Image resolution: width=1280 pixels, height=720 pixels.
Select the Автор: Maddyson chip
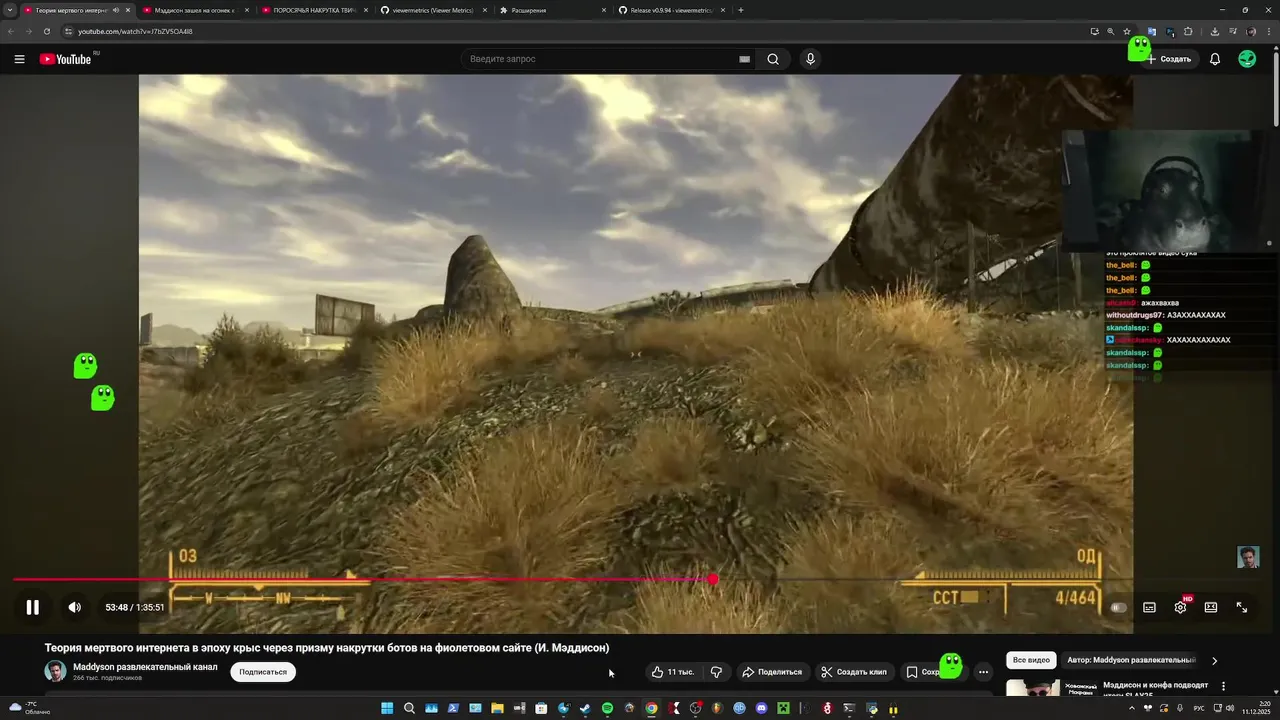(x=1130, y=660)
